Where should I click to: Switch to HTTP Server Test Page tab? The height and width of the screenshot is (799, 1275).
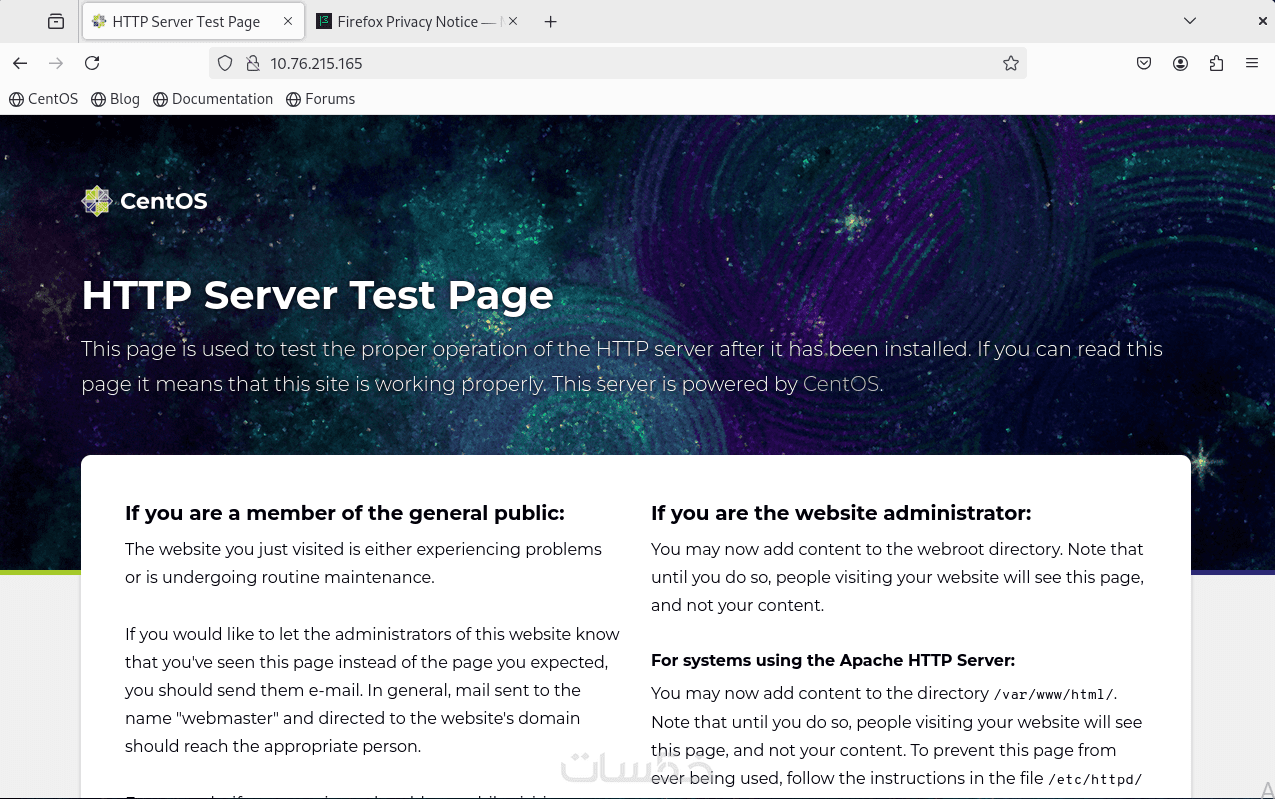(194, 21)
